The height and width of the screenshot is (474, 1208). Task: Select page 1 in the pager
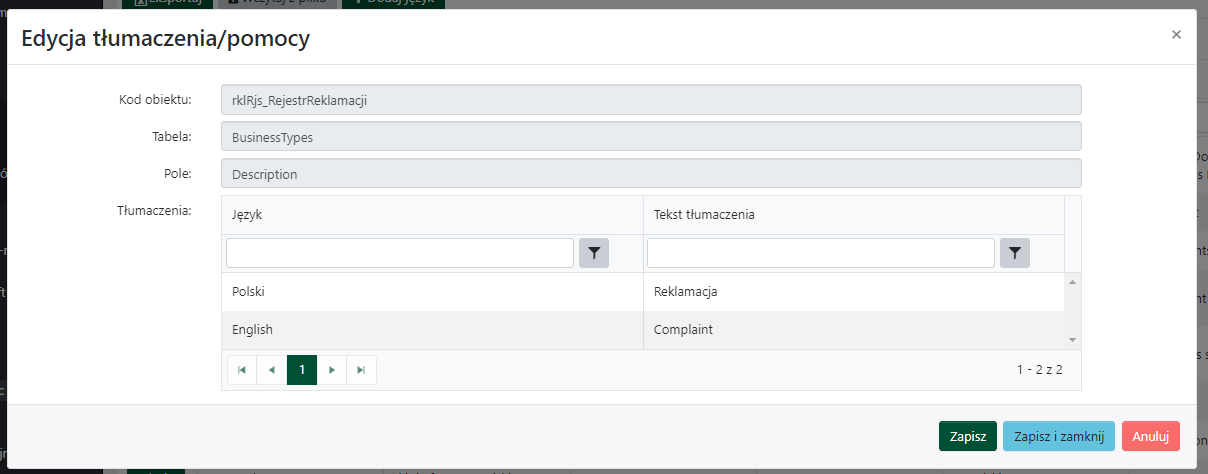[302, 370]
